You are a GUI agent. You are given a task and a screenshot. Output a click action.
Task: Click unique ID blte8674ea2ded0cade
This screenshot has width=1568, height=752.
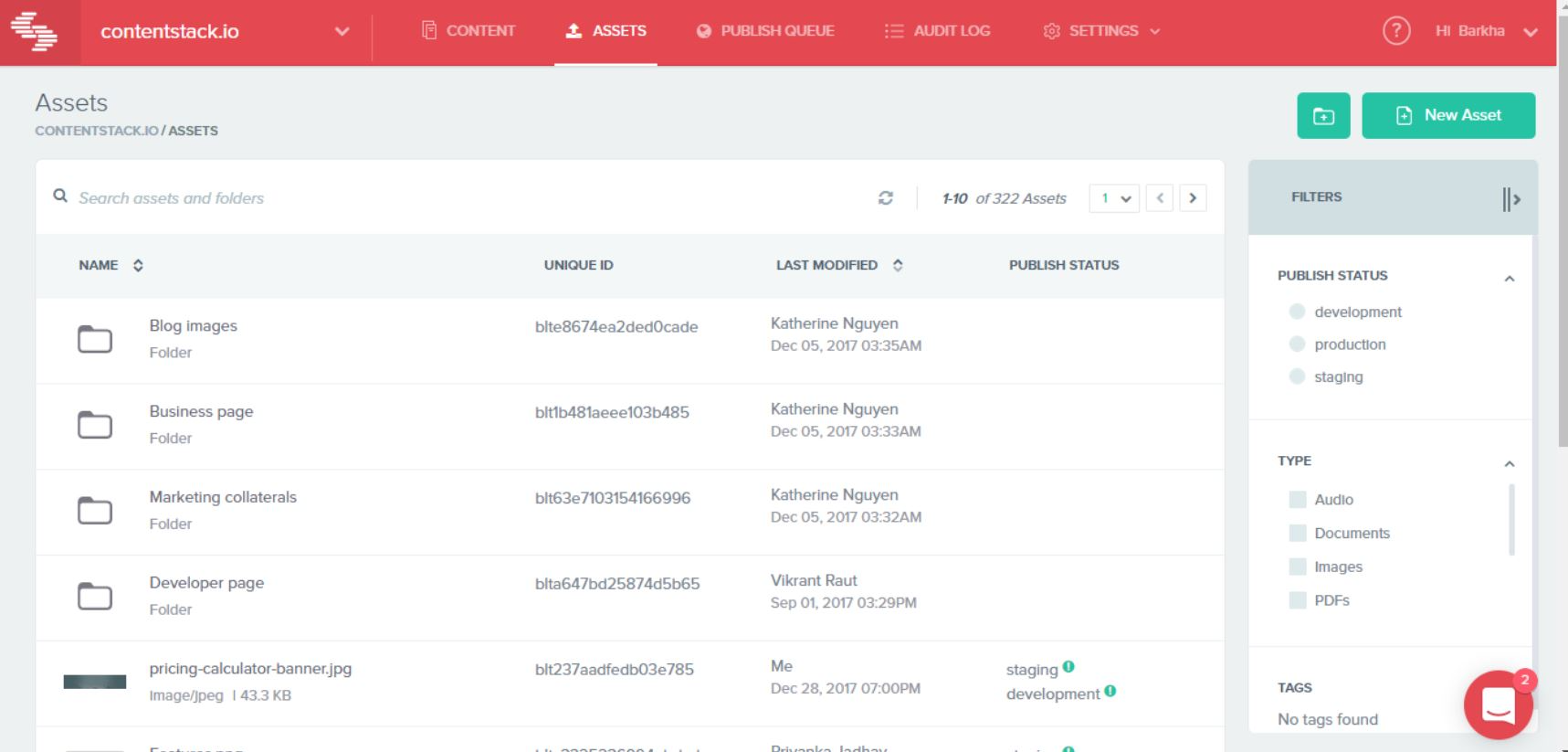click(616, 327)
